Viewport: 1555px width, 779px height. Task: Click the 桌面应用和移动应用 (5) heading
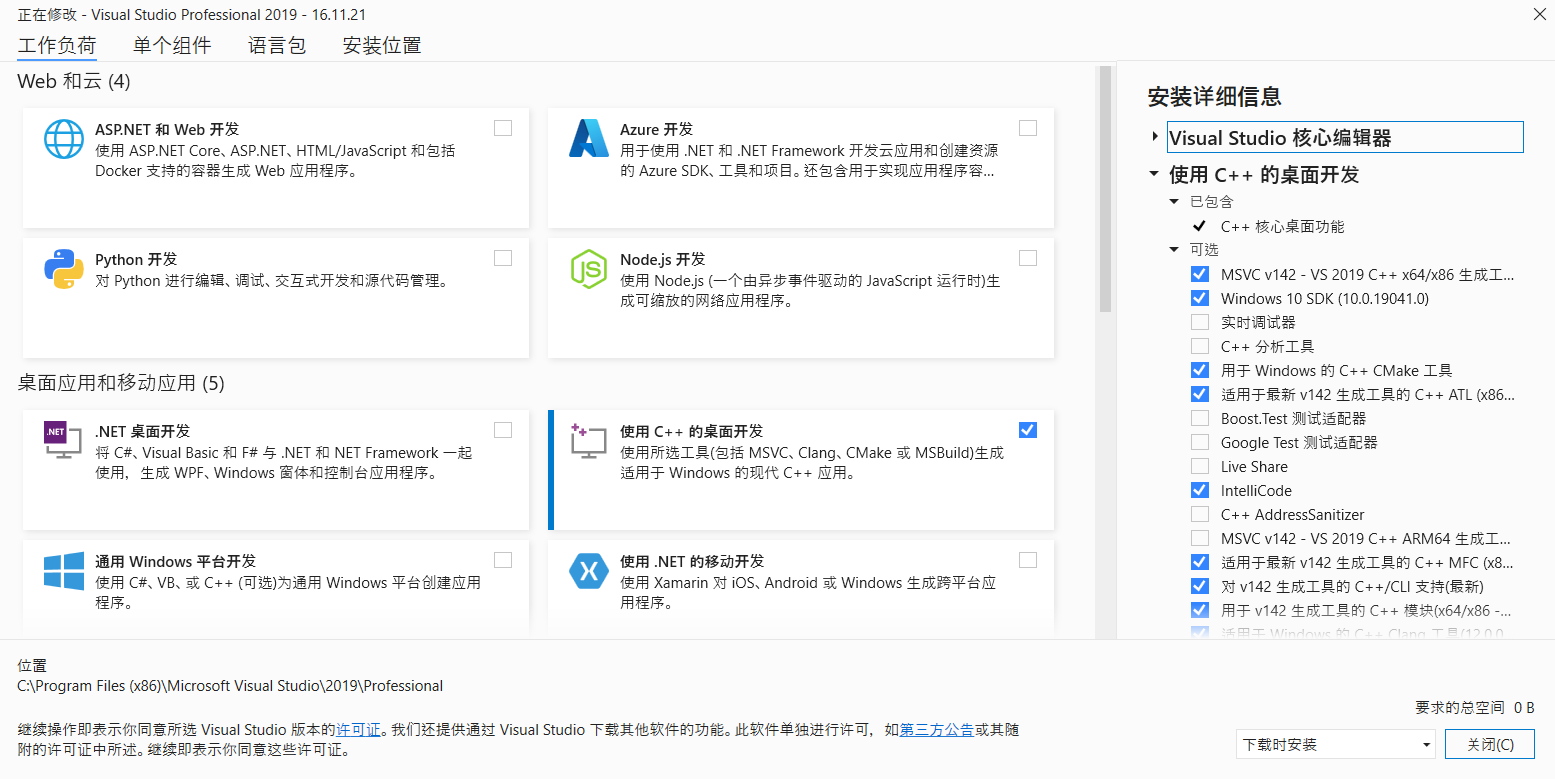coord(121,383)
